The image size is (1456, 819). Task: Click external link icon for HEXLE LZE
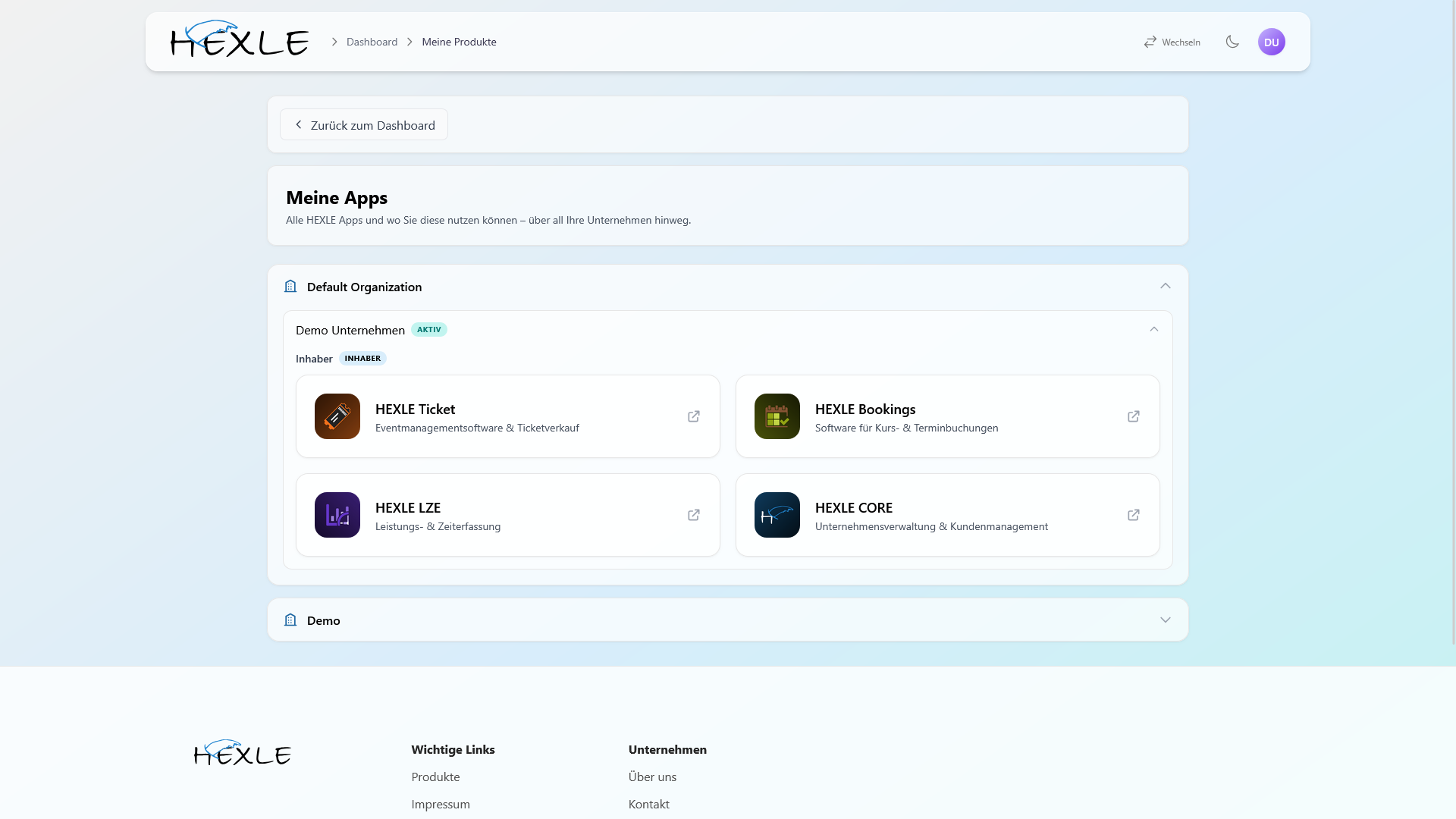coord(694,515)
